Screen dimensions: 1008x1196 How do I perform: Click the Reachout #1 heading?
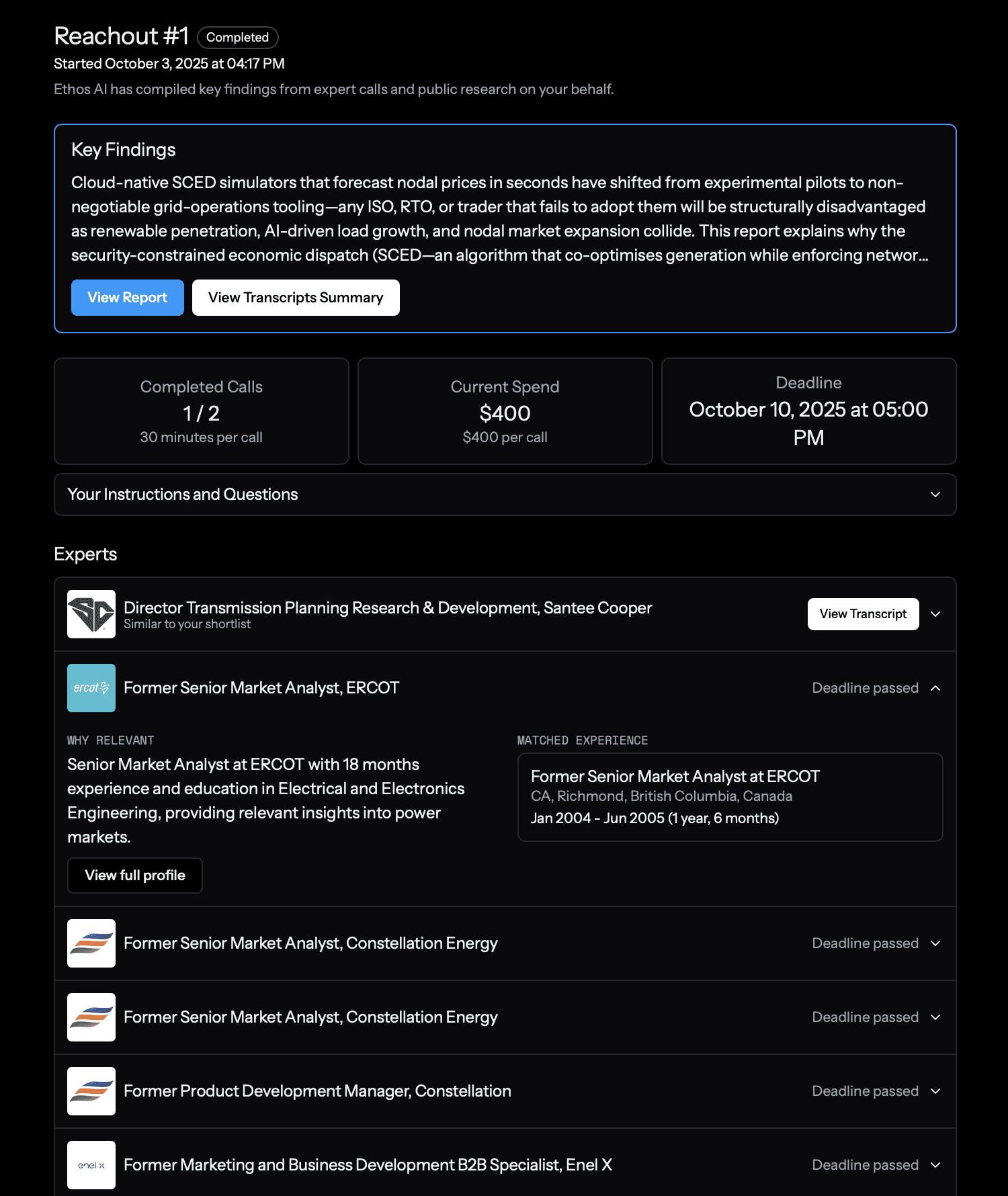[121, 36]
